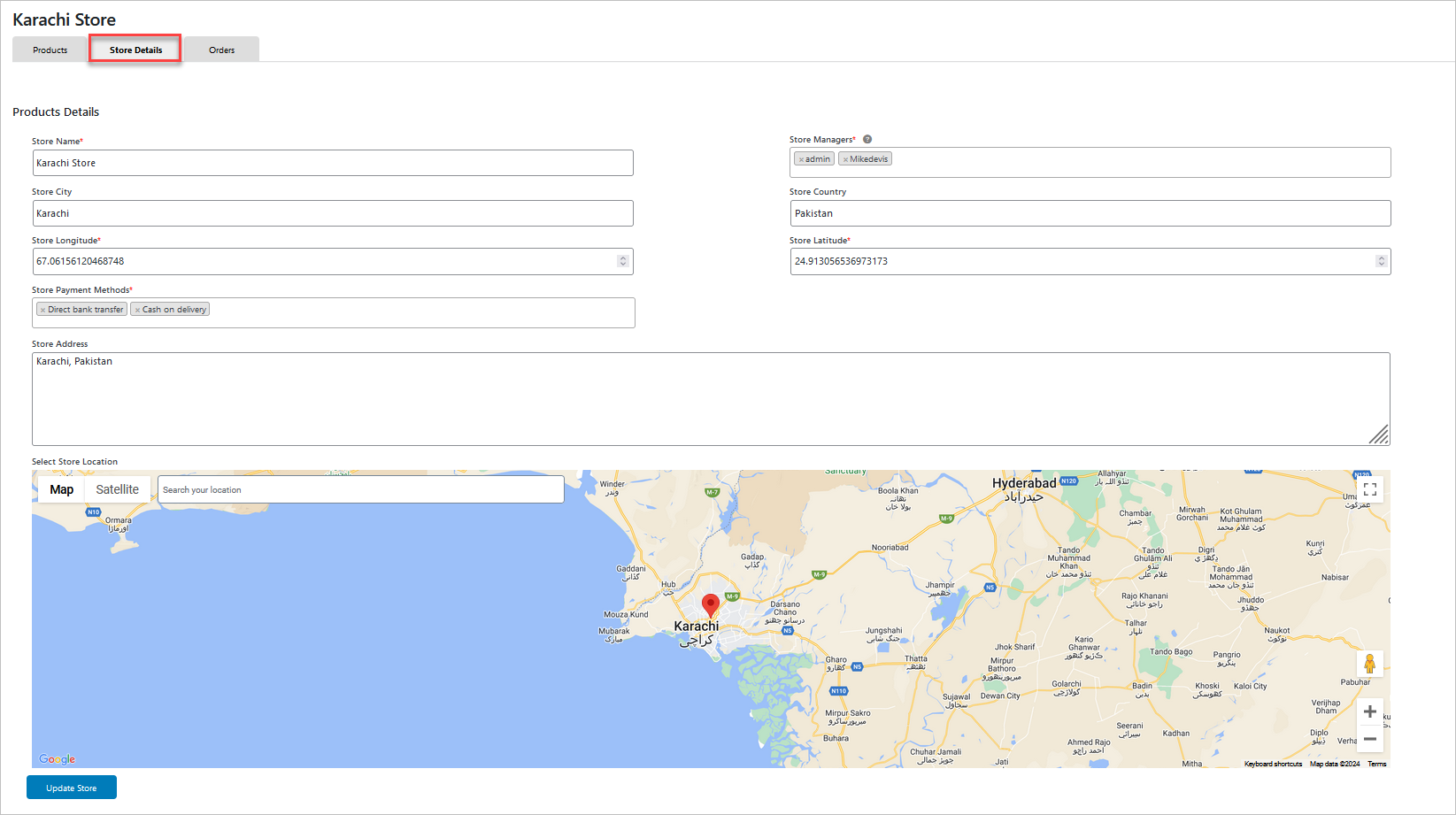Image resolution: width=1456 pixels, height=815 pixels.
Task: Remove admin from Store Managers
Action: pyautogui.click(x=804, y=158)
